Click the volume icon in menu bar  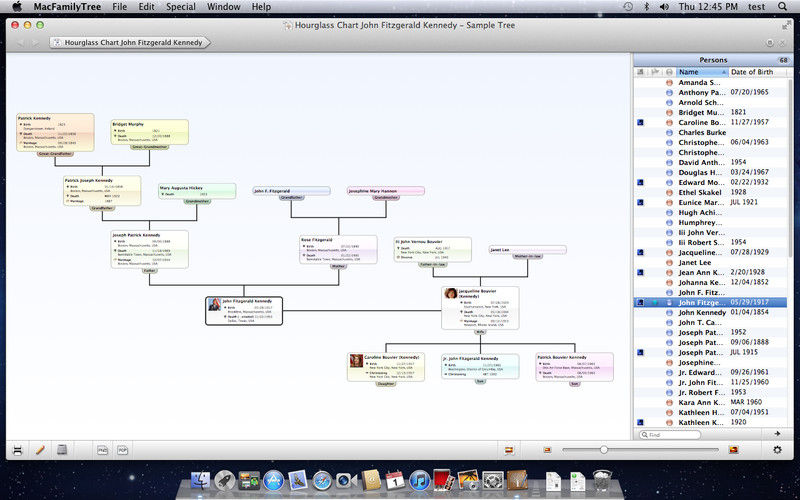[x=664, y=7]
